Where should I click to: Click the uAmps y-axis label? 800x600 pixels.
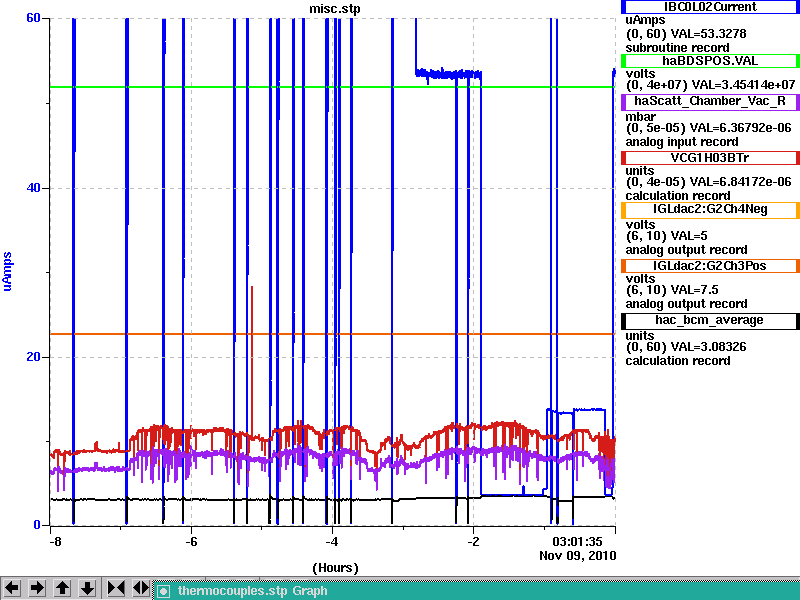(x=7, y=271)
